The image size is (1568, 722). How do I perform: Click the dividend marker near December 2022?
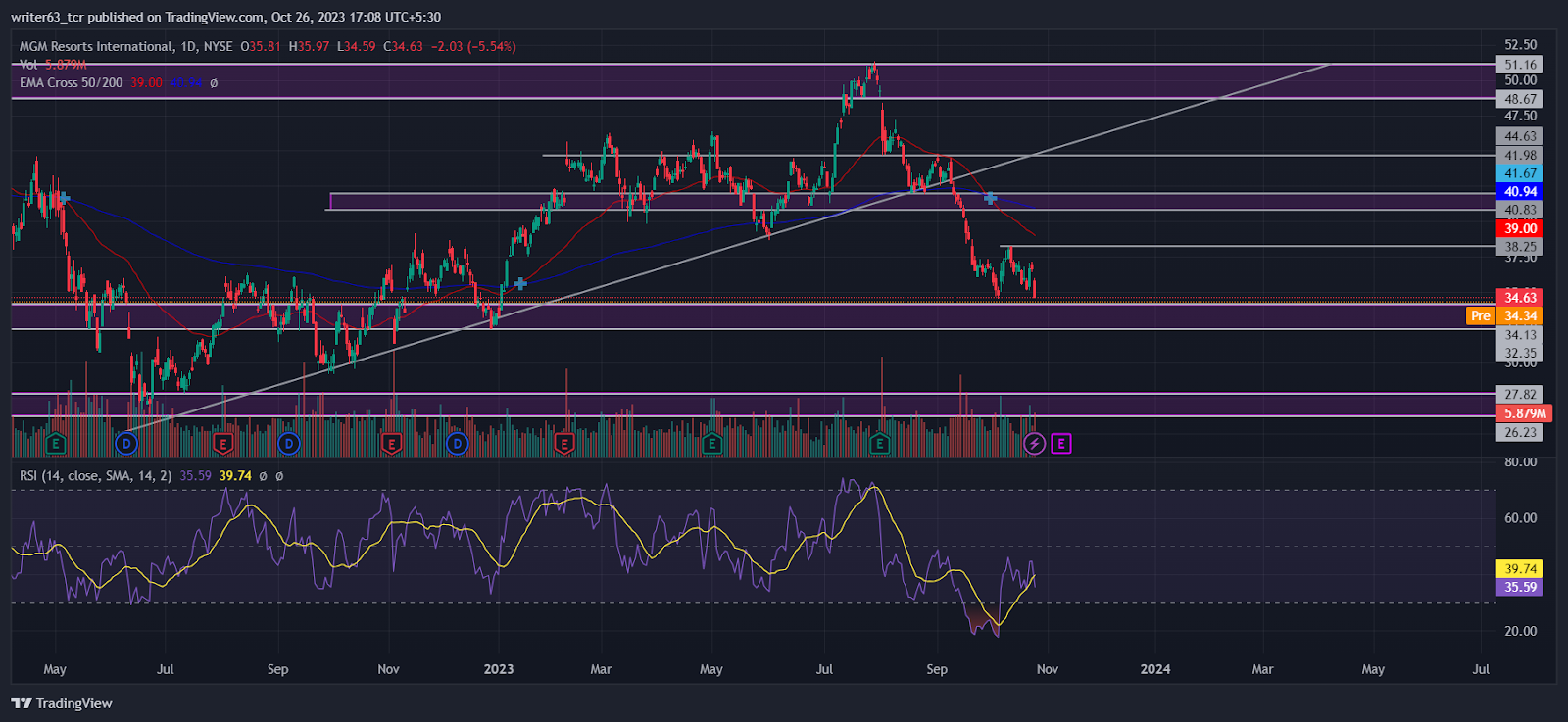click(457, 444)
